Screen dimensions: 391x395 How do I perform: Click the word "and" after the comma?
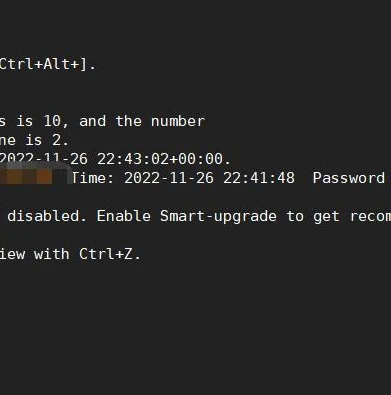coord(92,121)
